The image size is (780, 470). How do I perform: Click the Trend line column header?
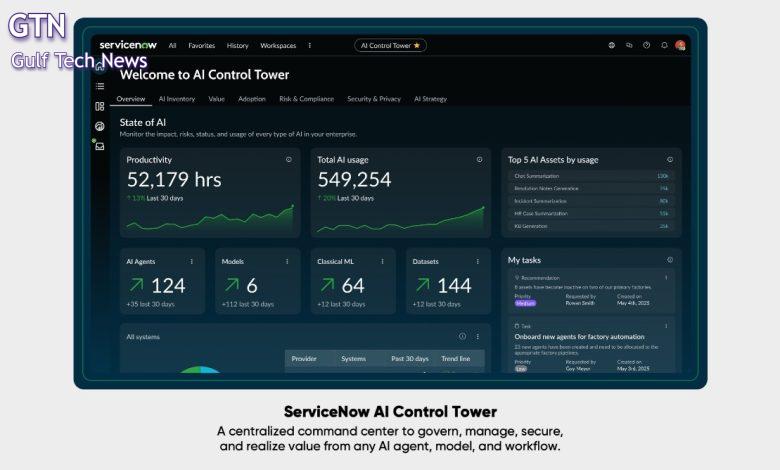click(457, 358)
